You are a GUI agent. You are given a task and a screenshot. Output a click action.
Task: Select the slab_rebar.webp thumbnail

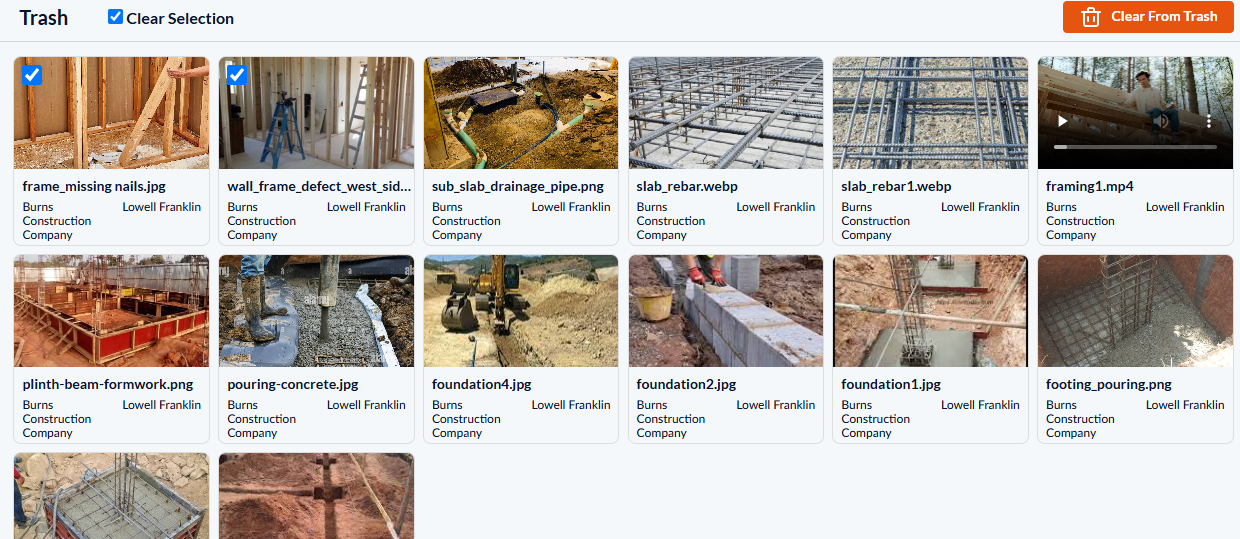726,113
